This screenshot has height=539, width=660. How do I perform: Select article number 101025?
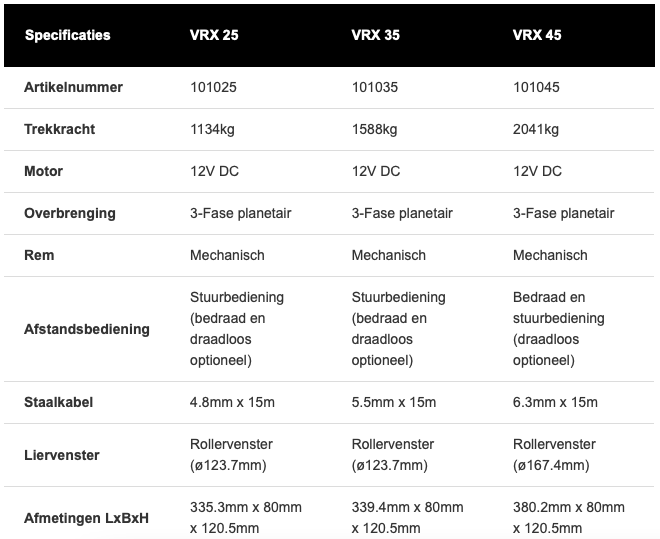[x=213, y=87]
